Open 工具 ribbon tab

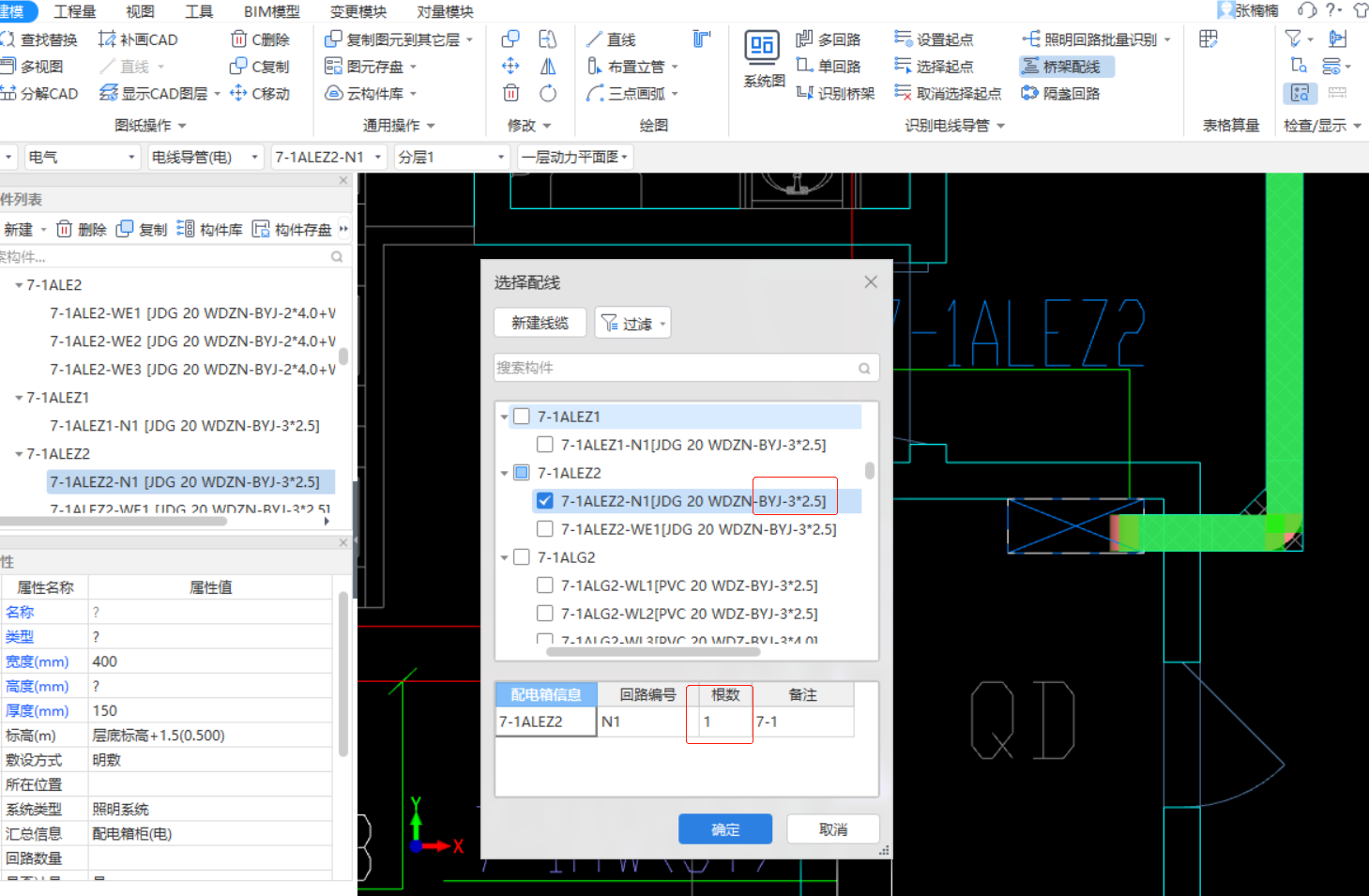(199, 11)
